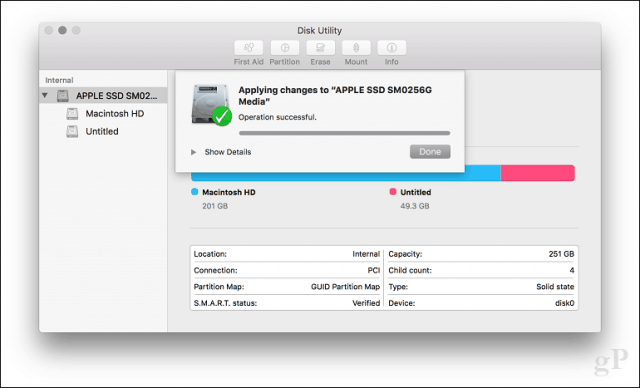Click the Child count value 4
Image resolution: width=640 pixels, height=388 pixels.
click(572, 270)
